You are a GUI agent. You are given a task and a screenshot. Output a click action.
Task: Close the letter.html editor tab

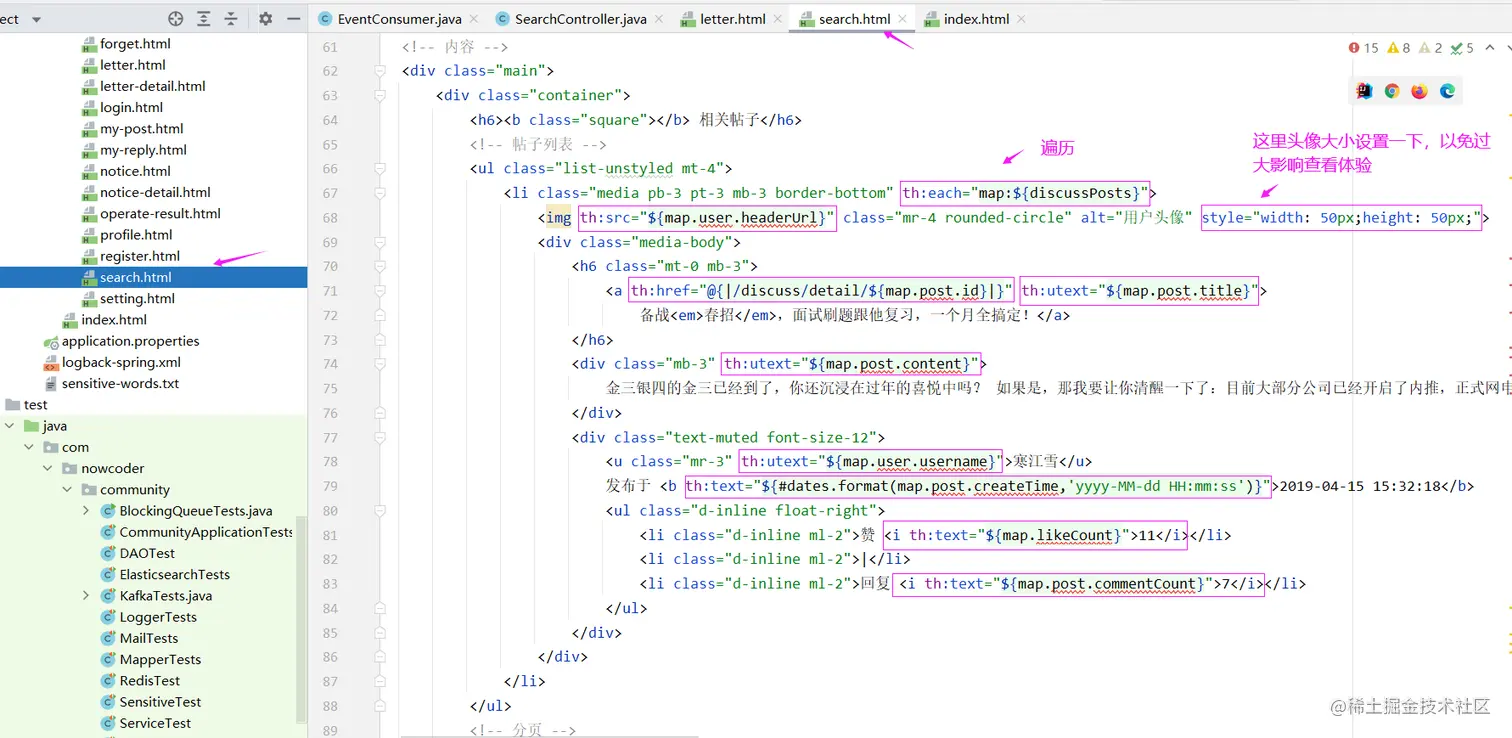tap(779, 19)
